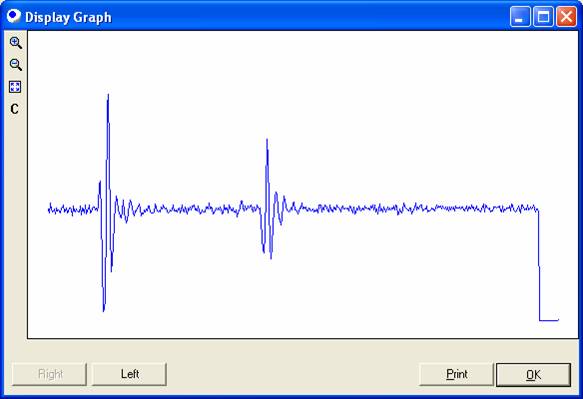Click the Left button
This screenshot has width=583, height=399.
pos(129,374)
